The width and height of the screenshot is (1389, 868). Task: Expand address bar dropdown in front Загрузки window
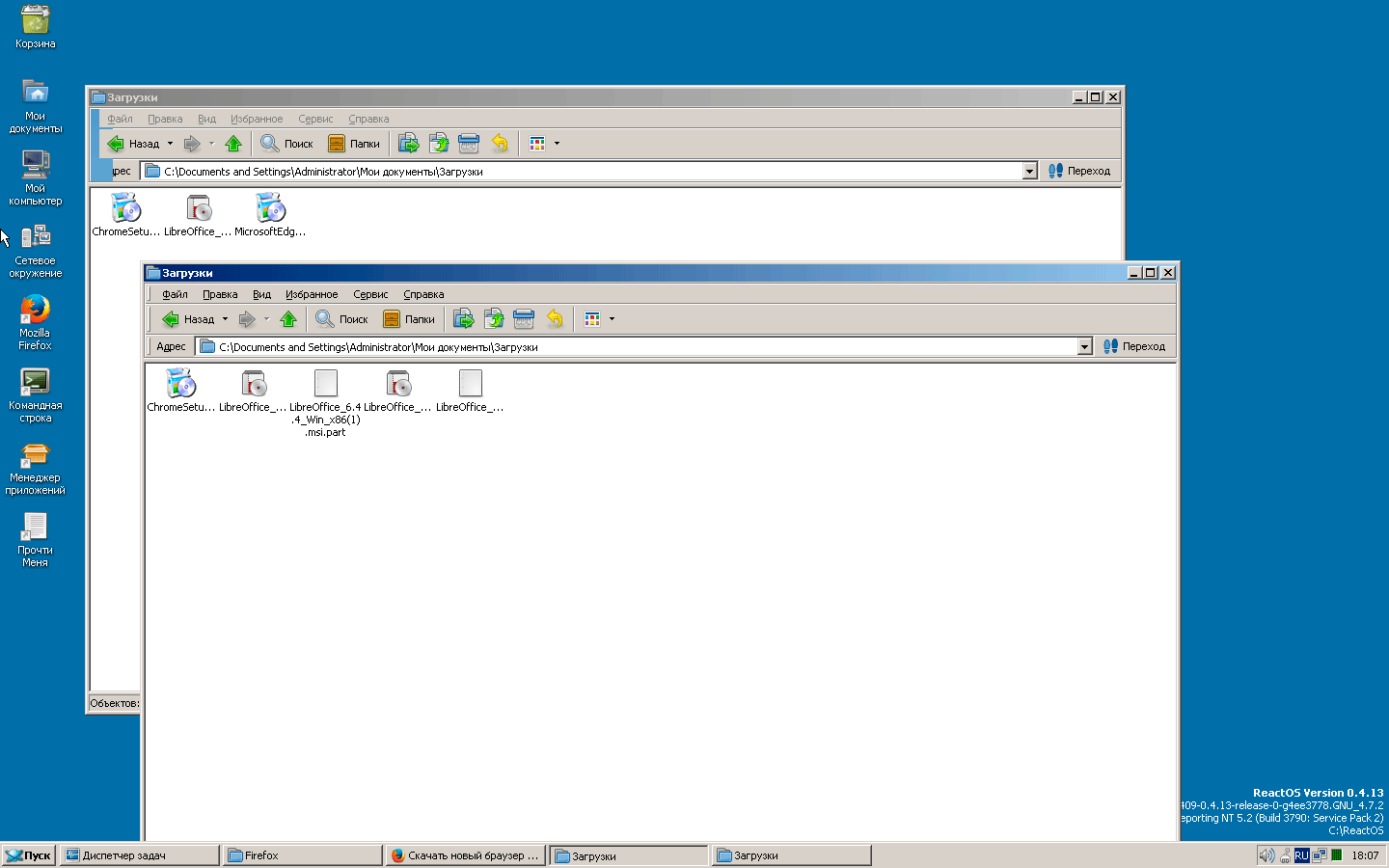1084,346
